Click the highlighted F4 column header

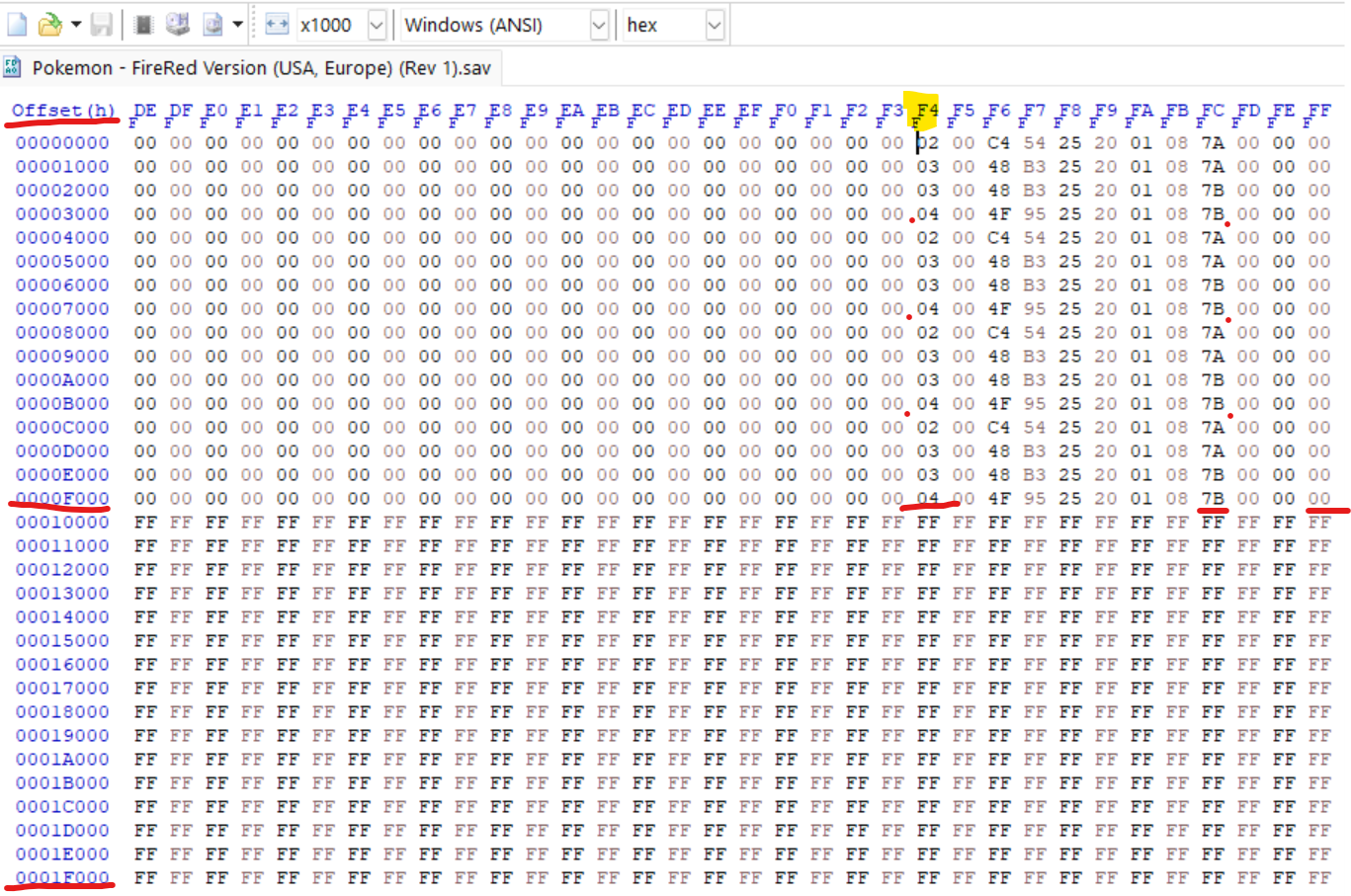coord(926,111)
